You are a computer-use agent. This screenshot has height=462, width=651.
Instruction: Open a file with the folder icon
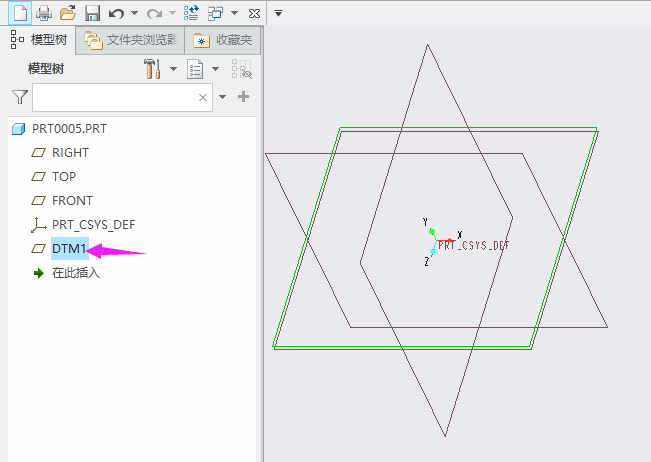click(x=68, y=13)
